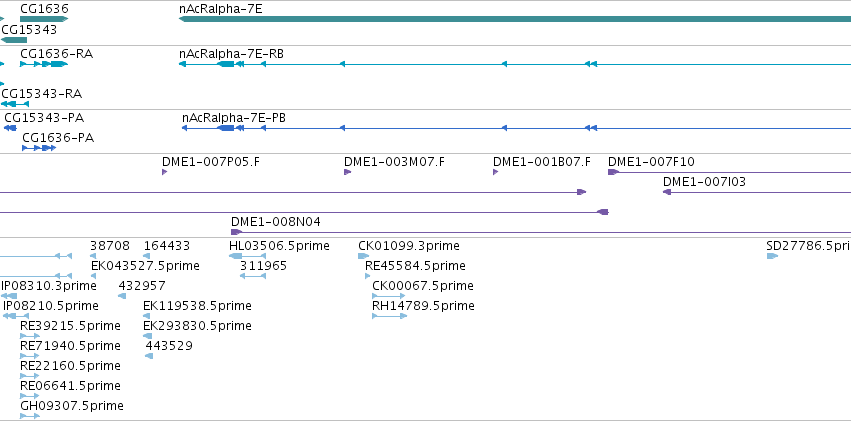This screenshot has height=421, width=851.
Task: Select the 443529 EST arrow
Action: [x=149, y=356]
